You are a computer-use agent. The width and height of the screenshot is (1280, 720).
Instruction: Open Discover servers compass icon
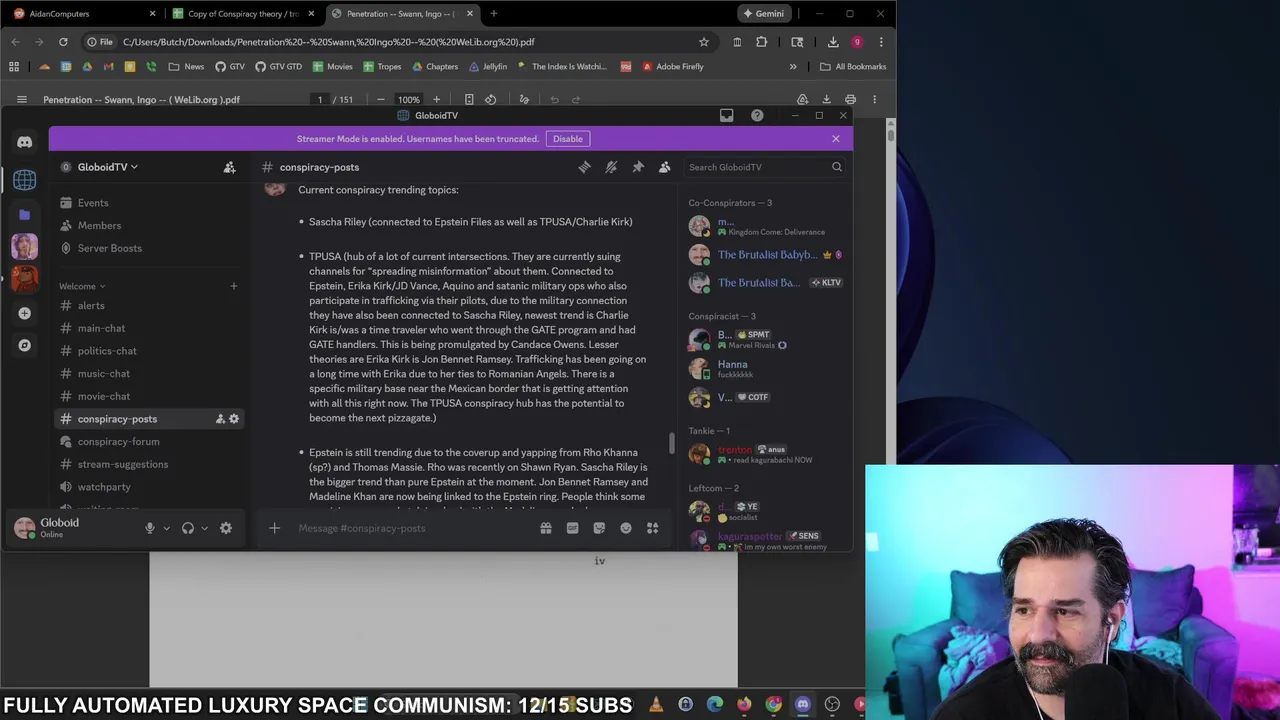pyautogui.click(x=25, y=345)
